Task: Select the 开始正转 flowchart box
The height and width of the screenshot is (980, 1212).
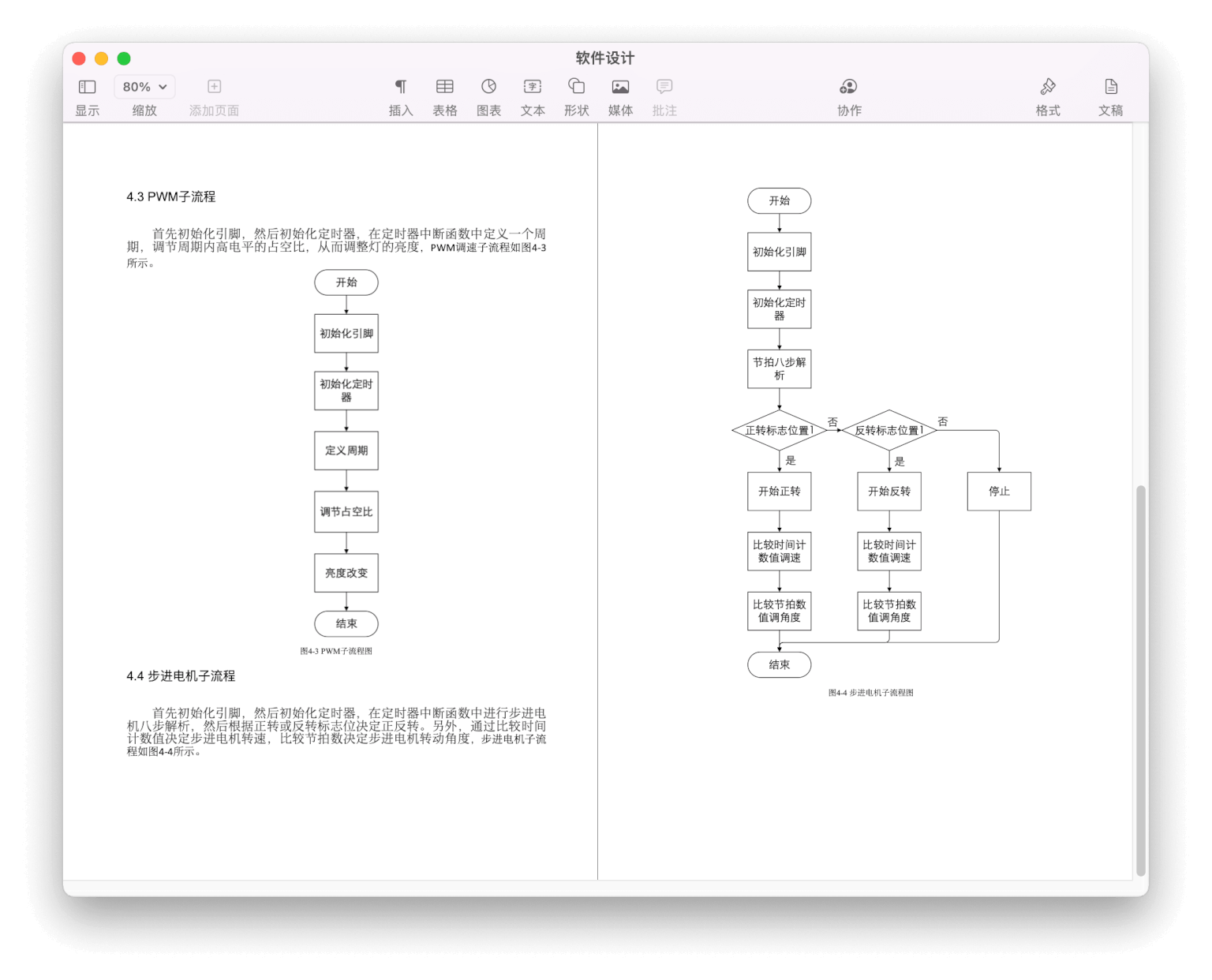Action: pyautogui.click(x=780, y=491)
